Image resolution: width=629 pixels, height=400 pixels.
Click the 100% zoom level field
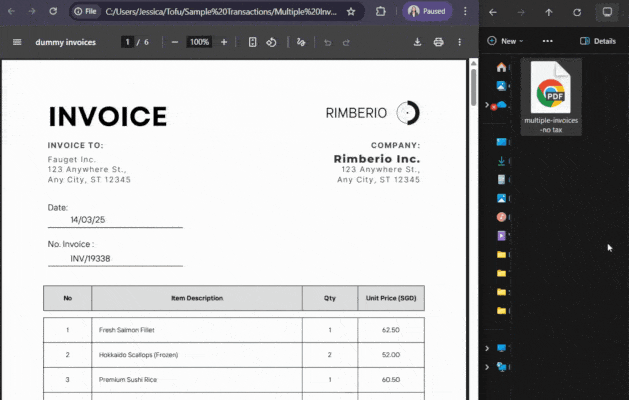(199, 42)
